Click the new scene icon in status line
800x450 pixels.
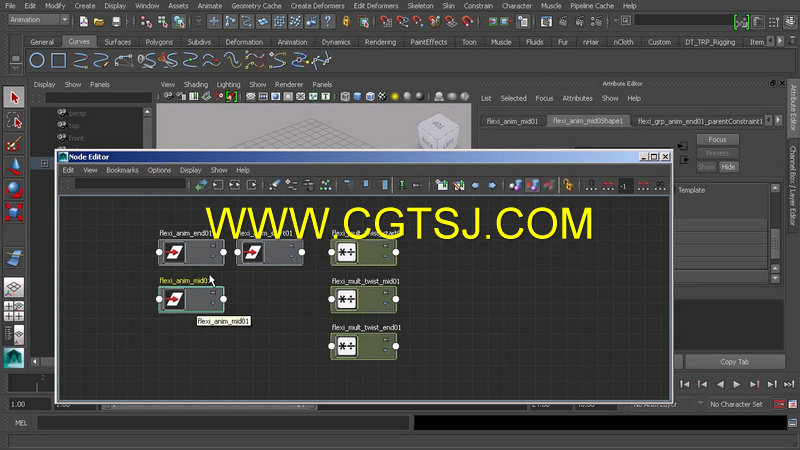[84, 21]
